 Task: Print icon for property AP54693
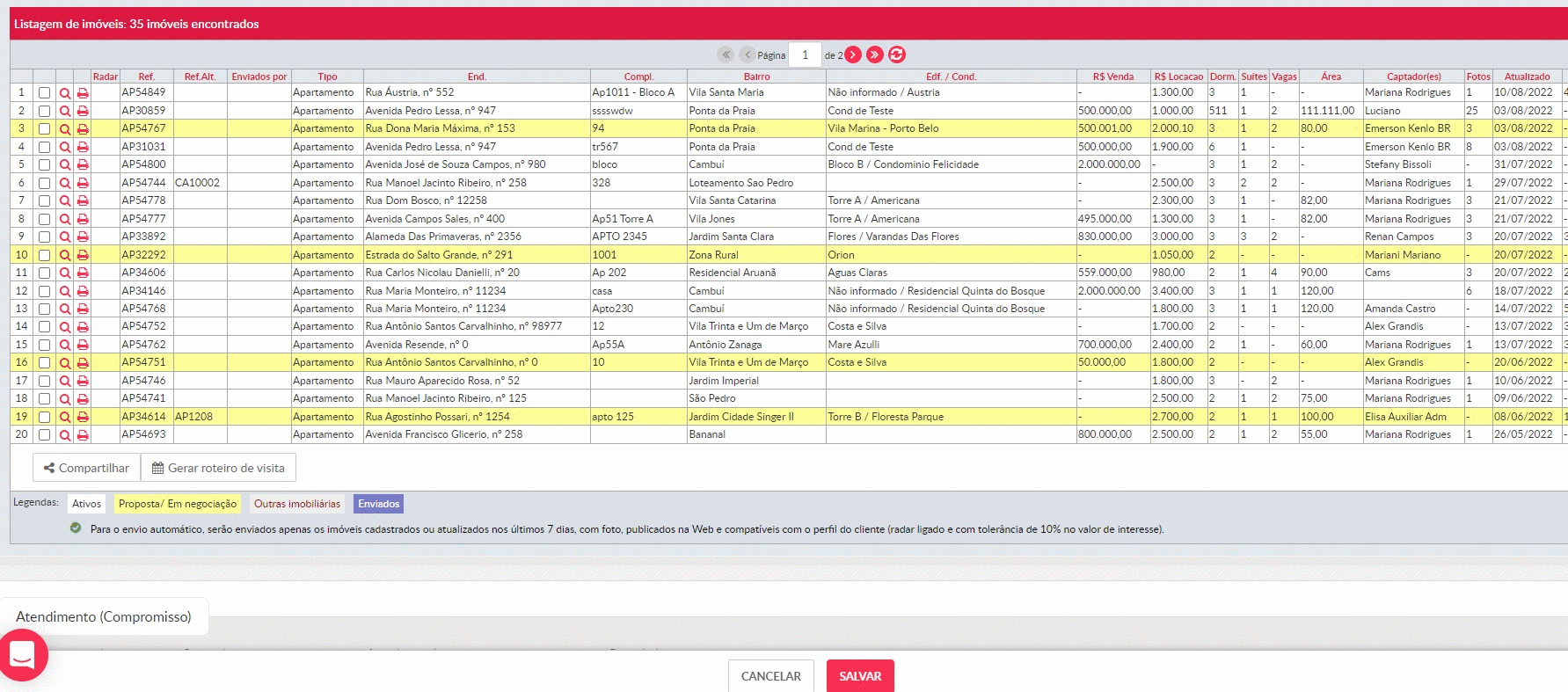click(x=83, y=434)
